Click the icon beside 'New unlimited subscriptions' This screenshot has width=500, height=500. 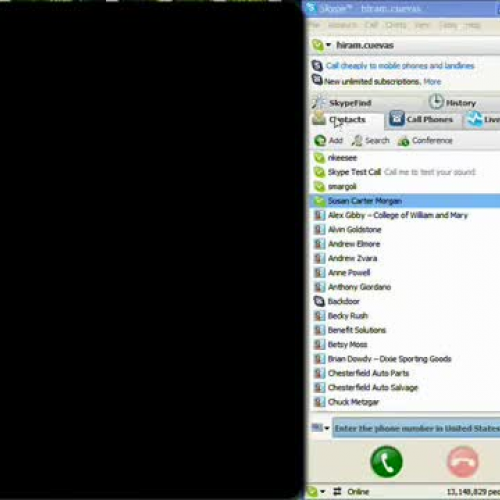point(317,80)
